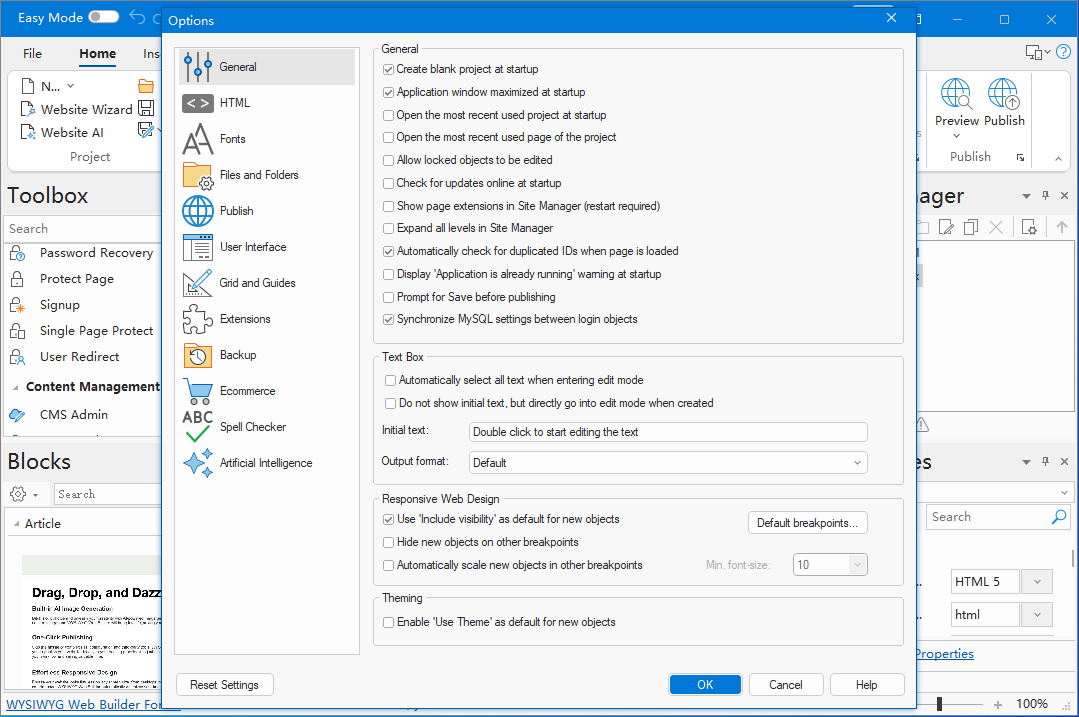Click the open folder icon in ribbon
This screenshot has width=1079, height=717.
146,86
